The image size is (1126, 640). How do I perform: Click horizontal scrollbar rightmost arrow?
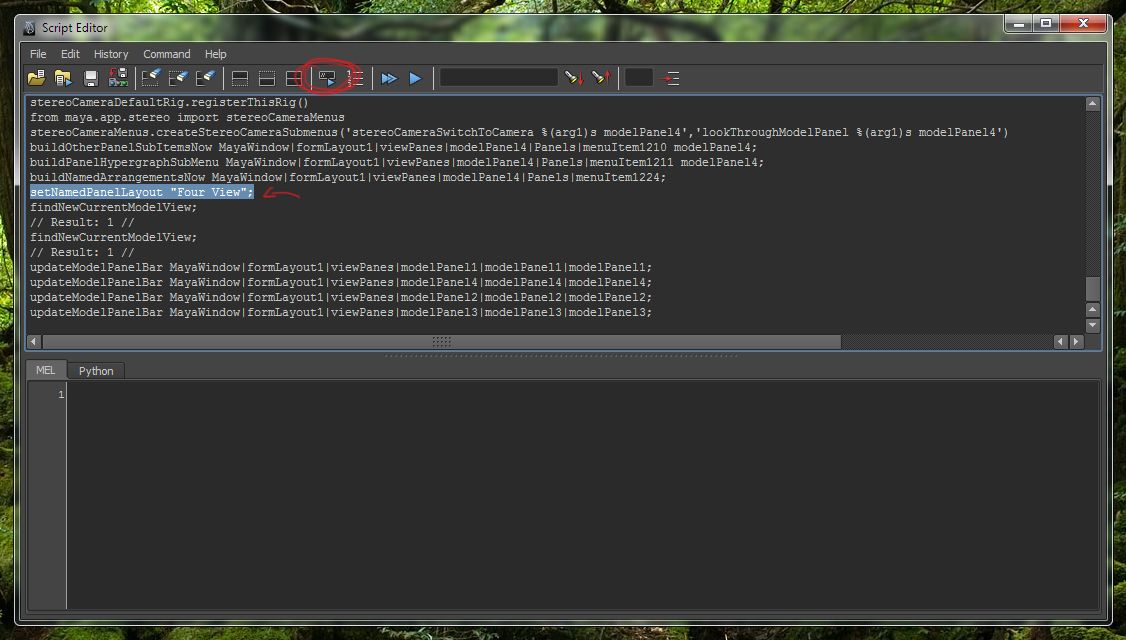[x=1076, y=342]
